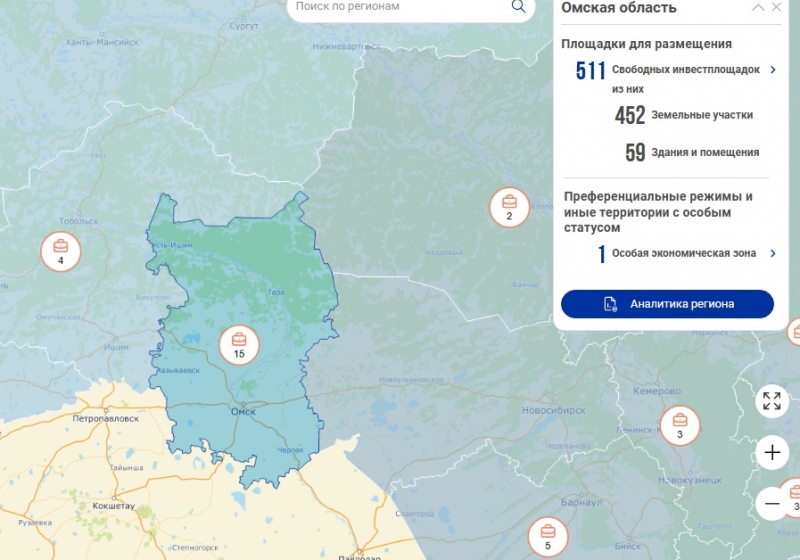Type in the 'Поиск по регионам' search field
Screen dimensions: 800x560
[400, 7]
